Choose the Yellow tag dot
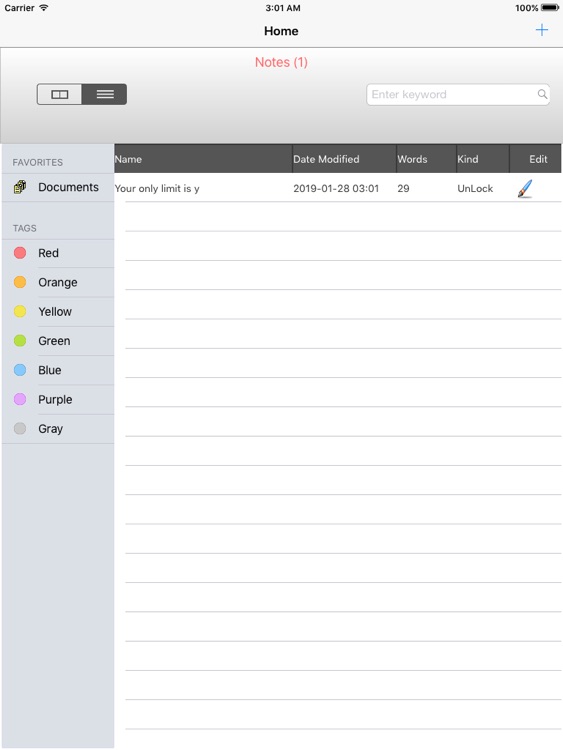This screenshot has height=750, width=563. 20,311
